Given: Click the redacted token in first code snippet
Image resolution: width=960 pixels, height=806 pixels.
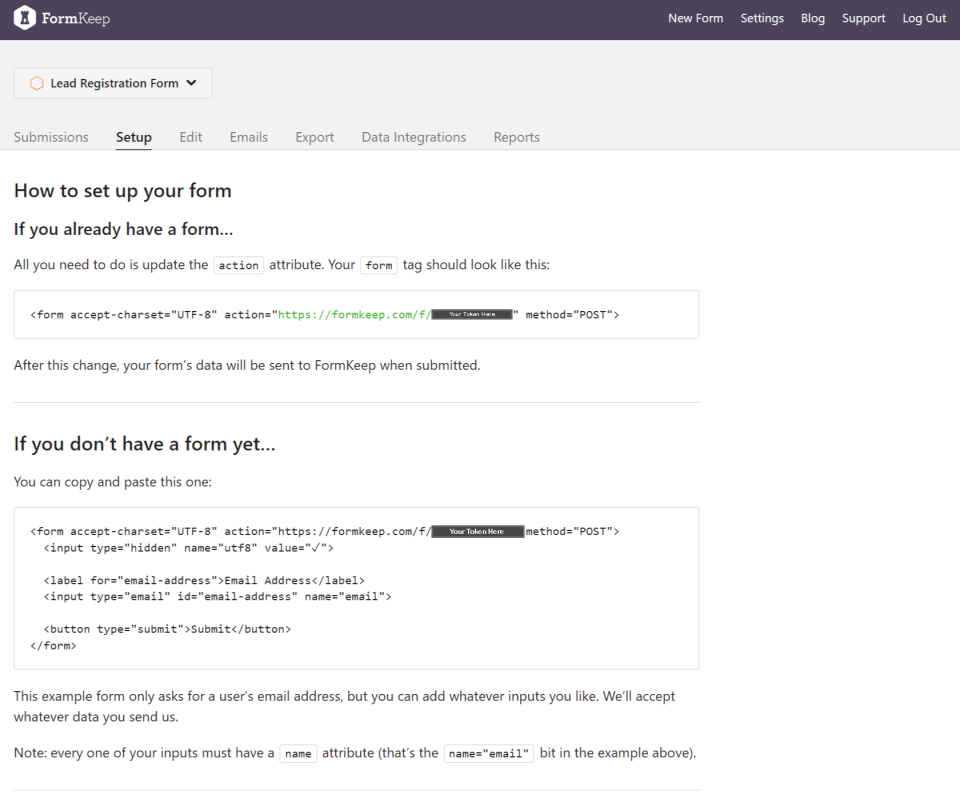Looking at the screenshot, I should [x=472, y=314].
